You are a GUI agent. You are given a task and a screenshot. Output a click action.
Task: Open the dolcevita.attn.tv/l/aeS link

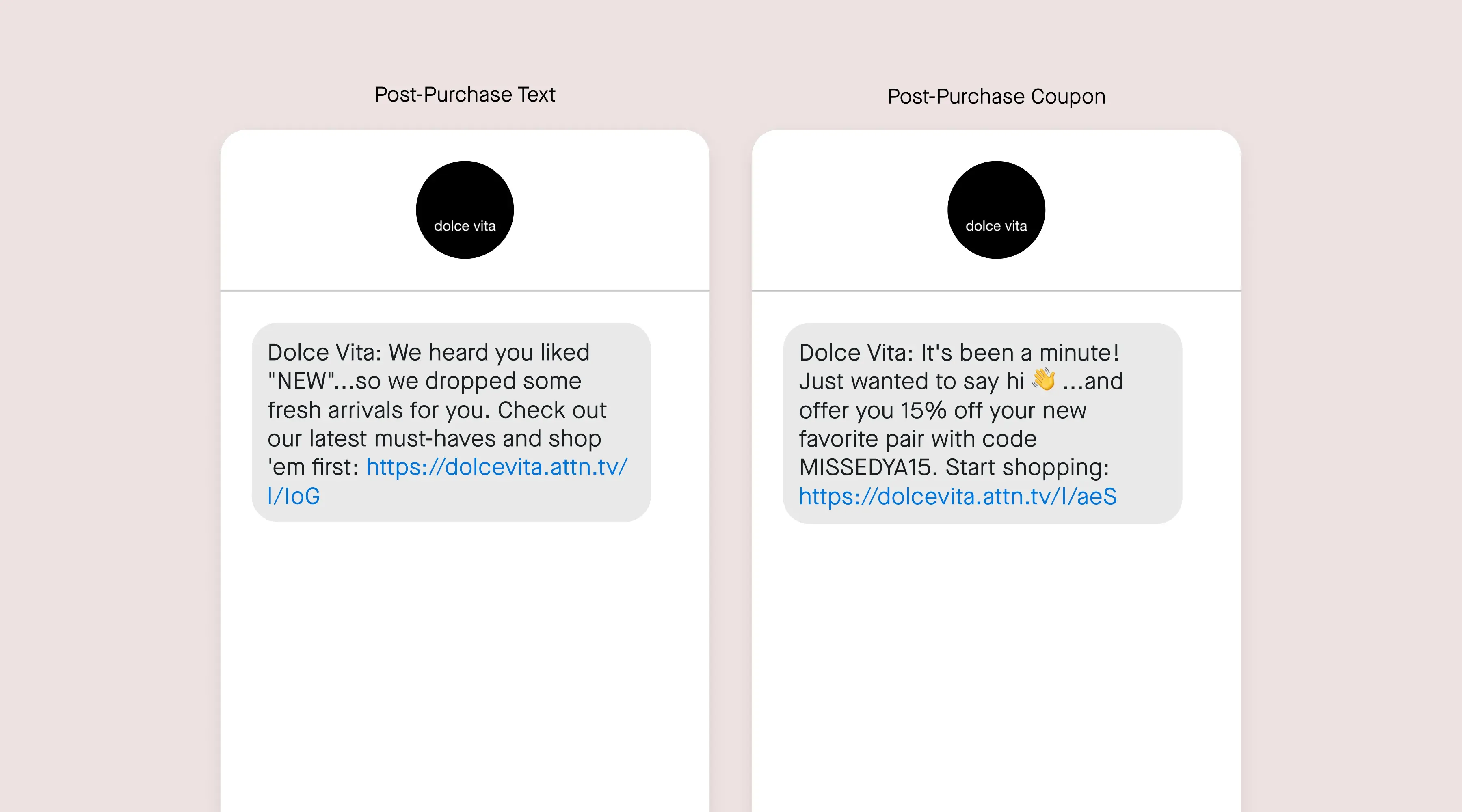pyautogui.click(x=958, y=497)
